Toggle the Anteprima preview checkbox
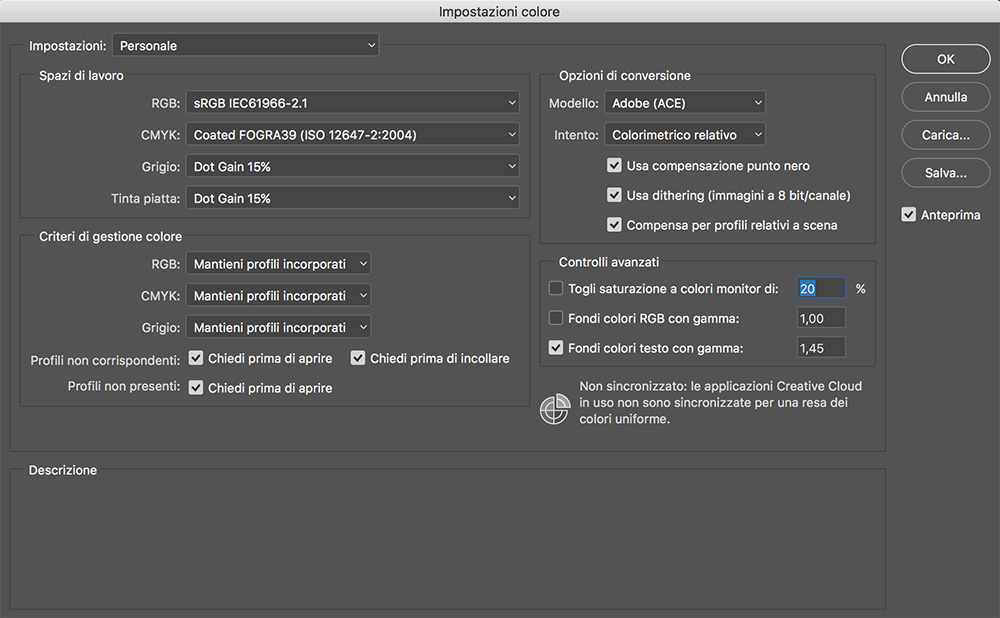Viewport: 1000px width, 618px height. (909, 215)
